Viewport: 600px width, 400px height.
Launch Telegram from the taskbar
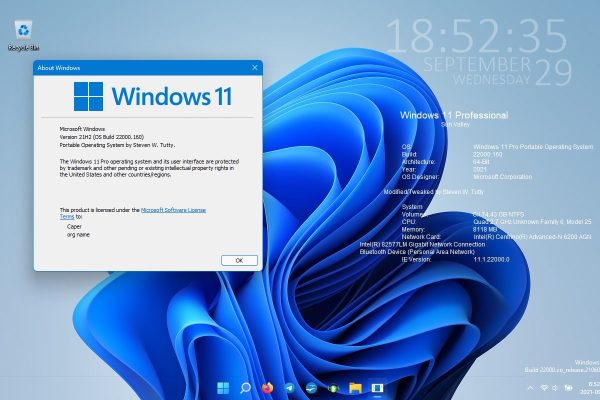coord(290,388)
